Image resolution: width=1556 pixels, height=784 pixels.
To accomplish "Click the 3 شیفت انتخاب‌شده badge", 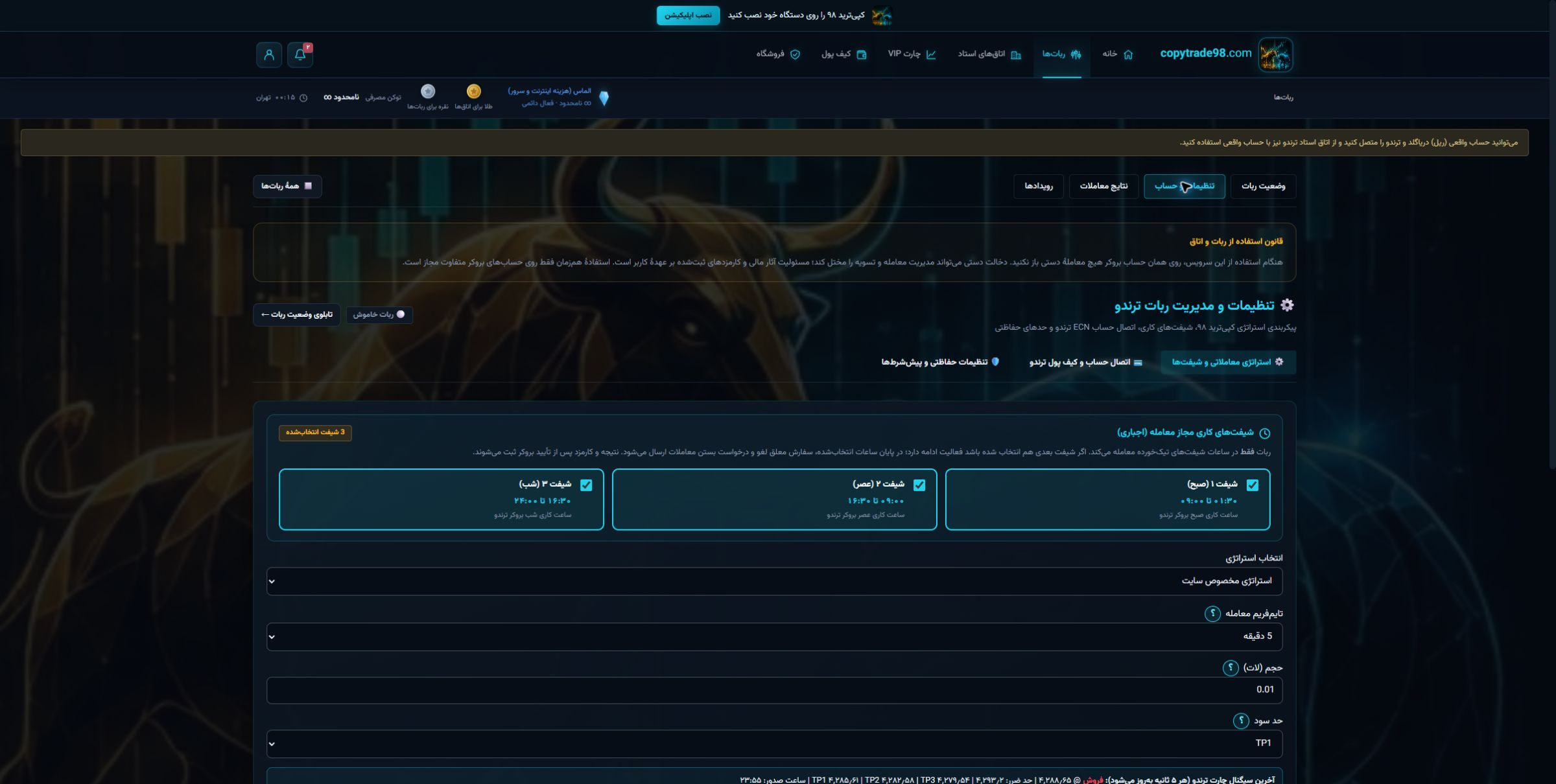I will [315, 433].
